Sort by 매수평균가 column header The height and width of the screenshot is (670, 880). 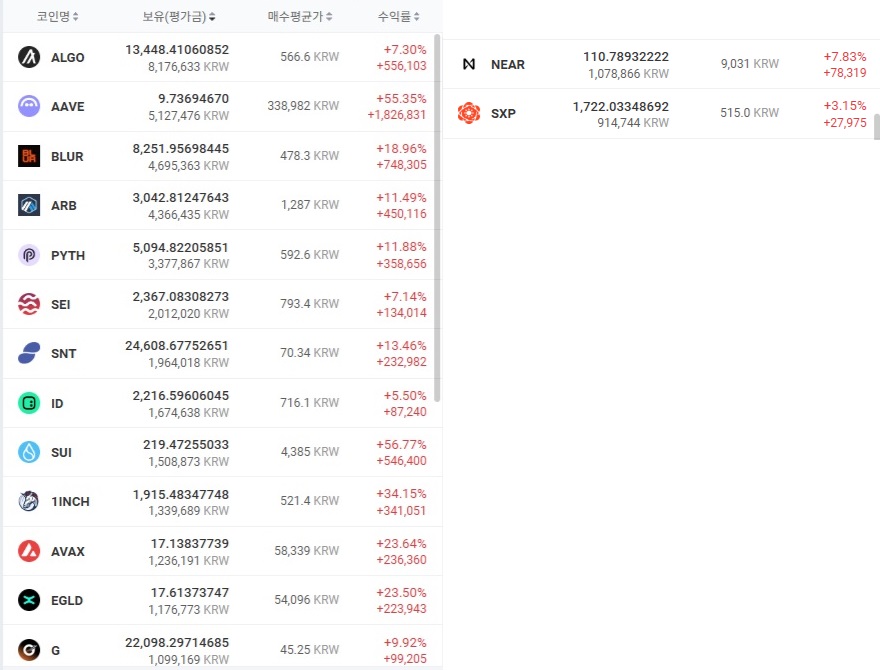click(x=300, y=16)
